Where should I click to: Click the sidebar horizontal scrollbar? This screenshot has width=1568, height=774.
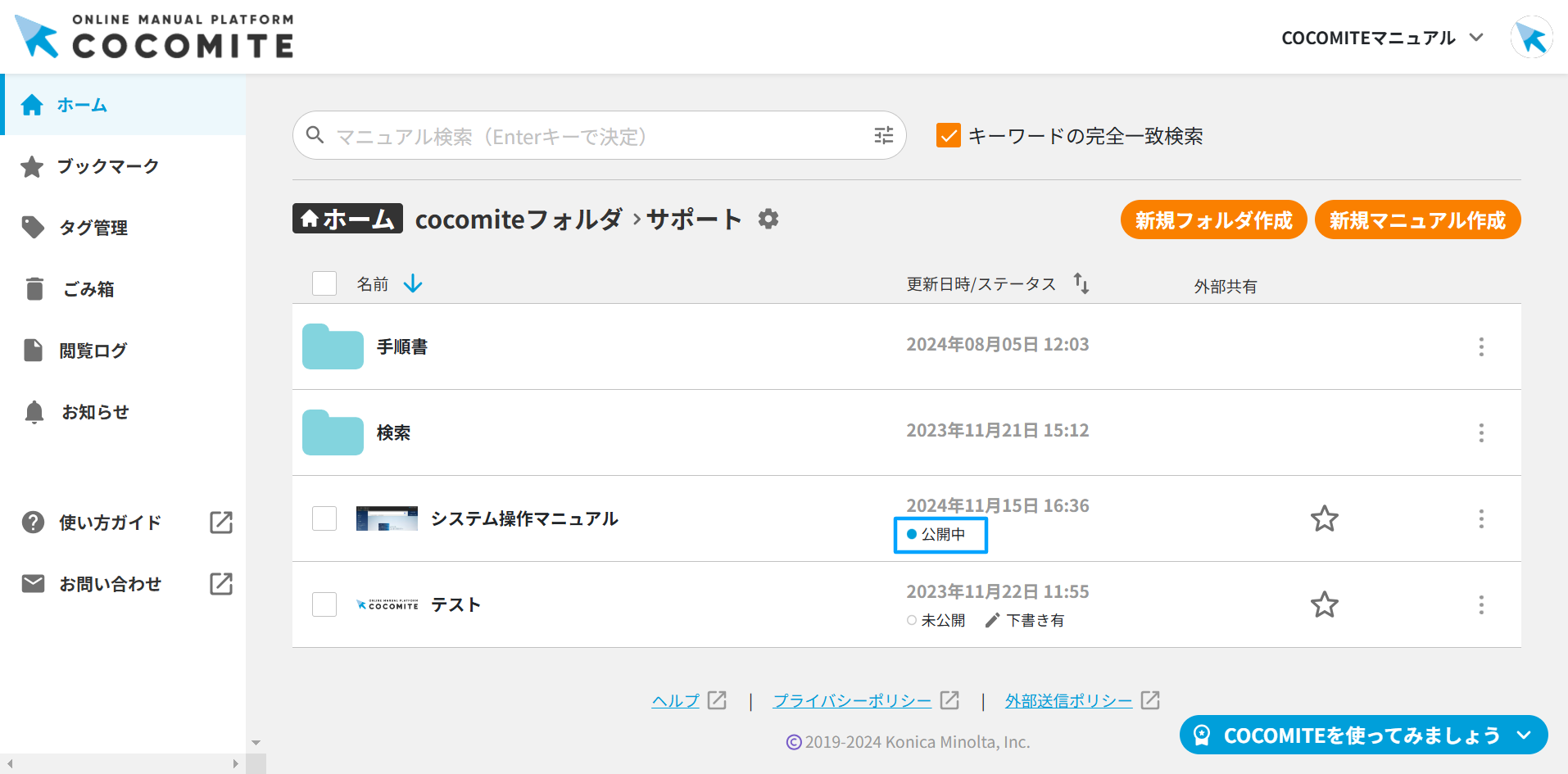click(123, 763)
